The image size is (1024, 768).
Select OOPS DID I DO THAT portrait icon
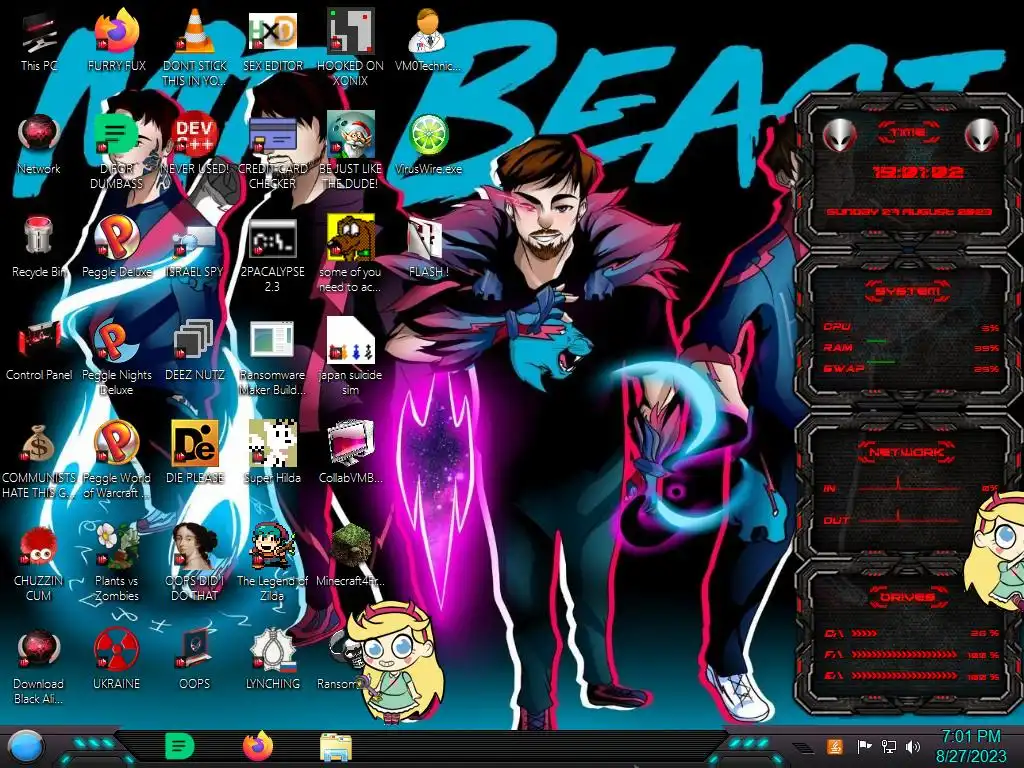click(x=195, y=564)
